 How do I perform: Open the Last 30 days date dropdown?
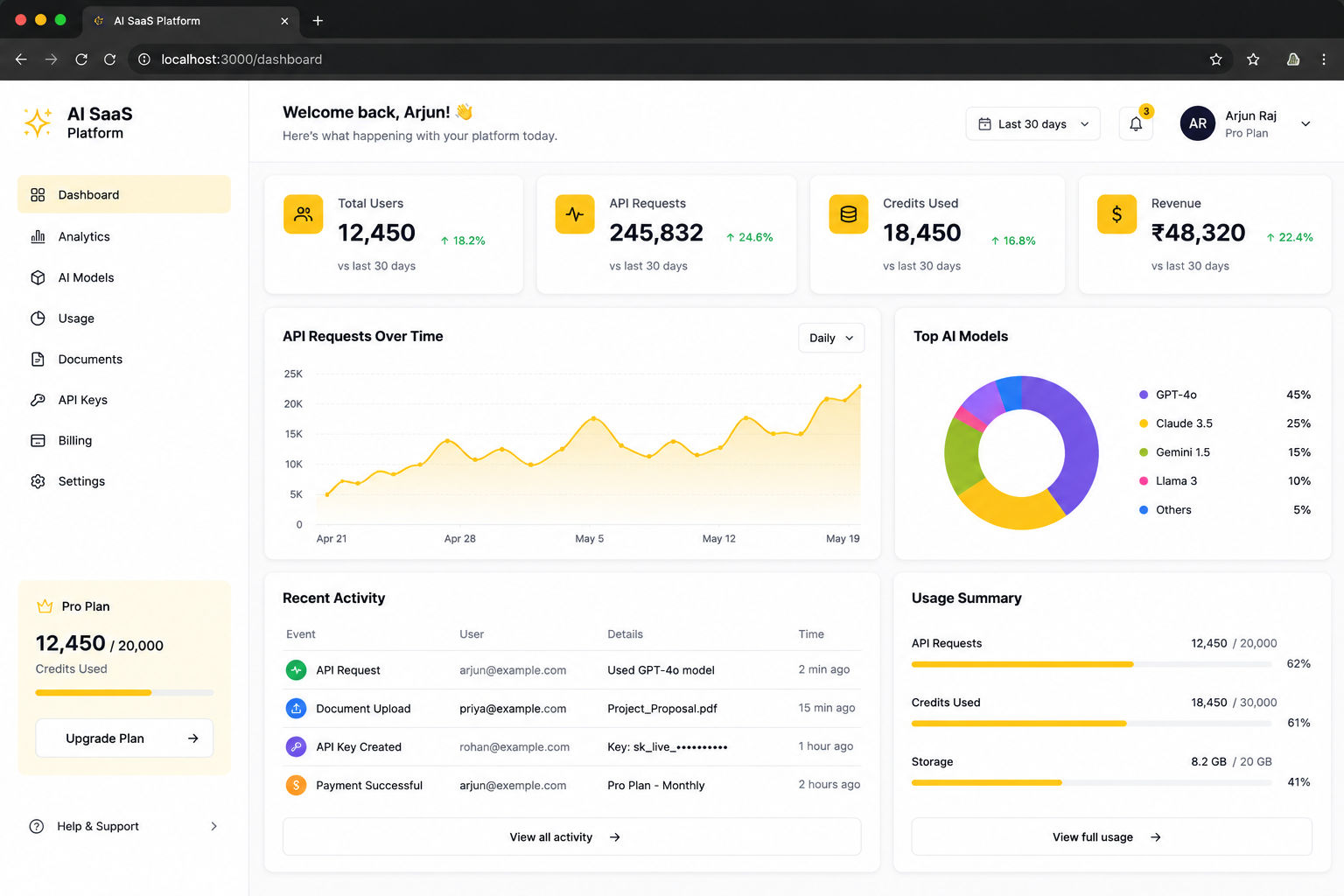[1032, 124]
